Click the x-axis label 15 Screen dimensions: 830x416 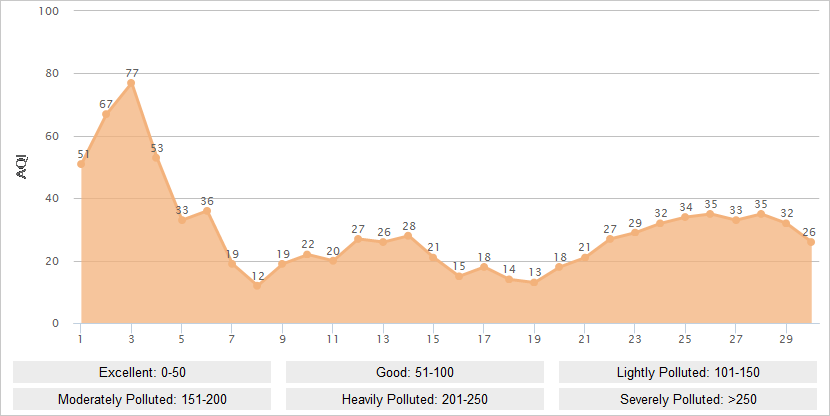[433, 339]
